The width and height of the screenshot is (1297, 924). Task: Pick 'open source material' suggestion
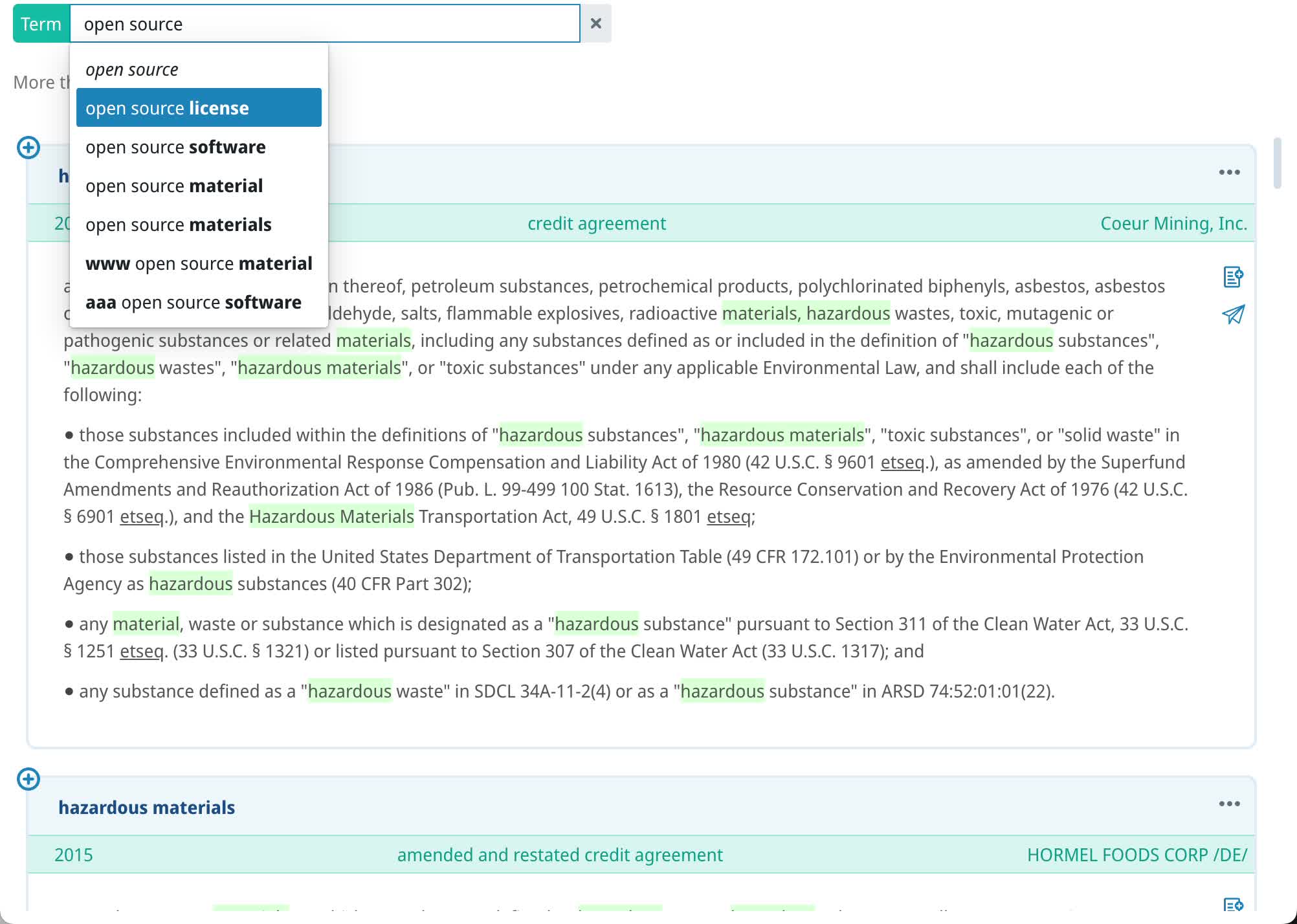click(x=199, y=186)
